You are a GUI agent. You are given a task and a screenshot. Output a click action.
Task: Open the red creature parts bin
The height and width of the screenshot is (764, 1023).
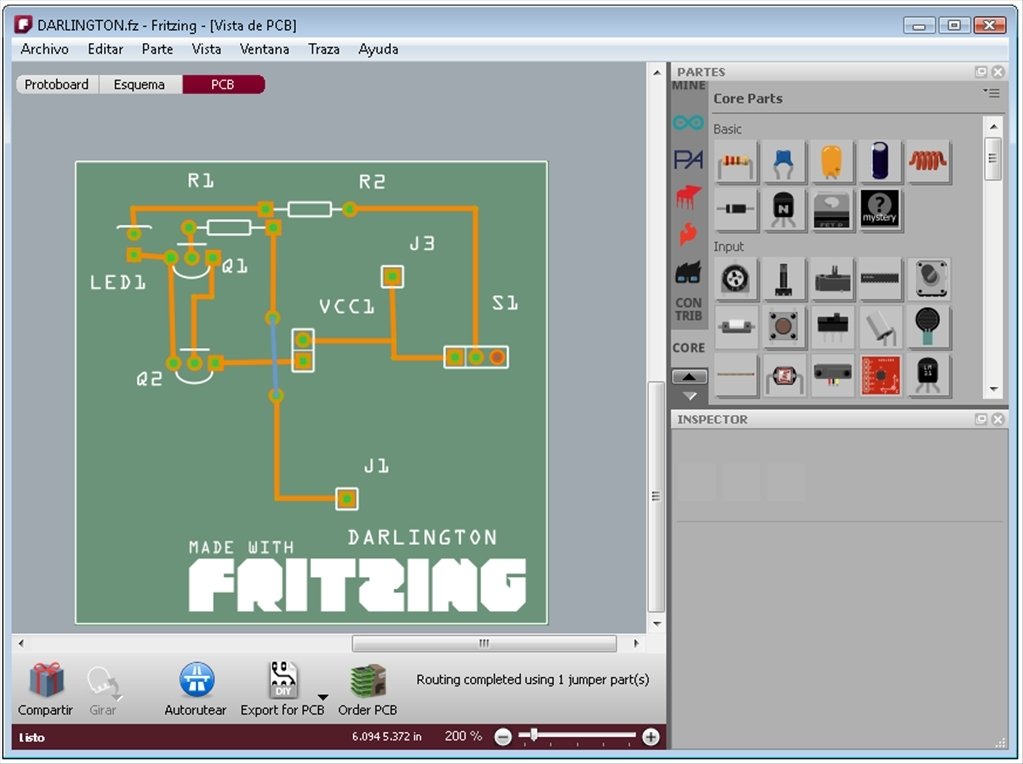point(688,196)
